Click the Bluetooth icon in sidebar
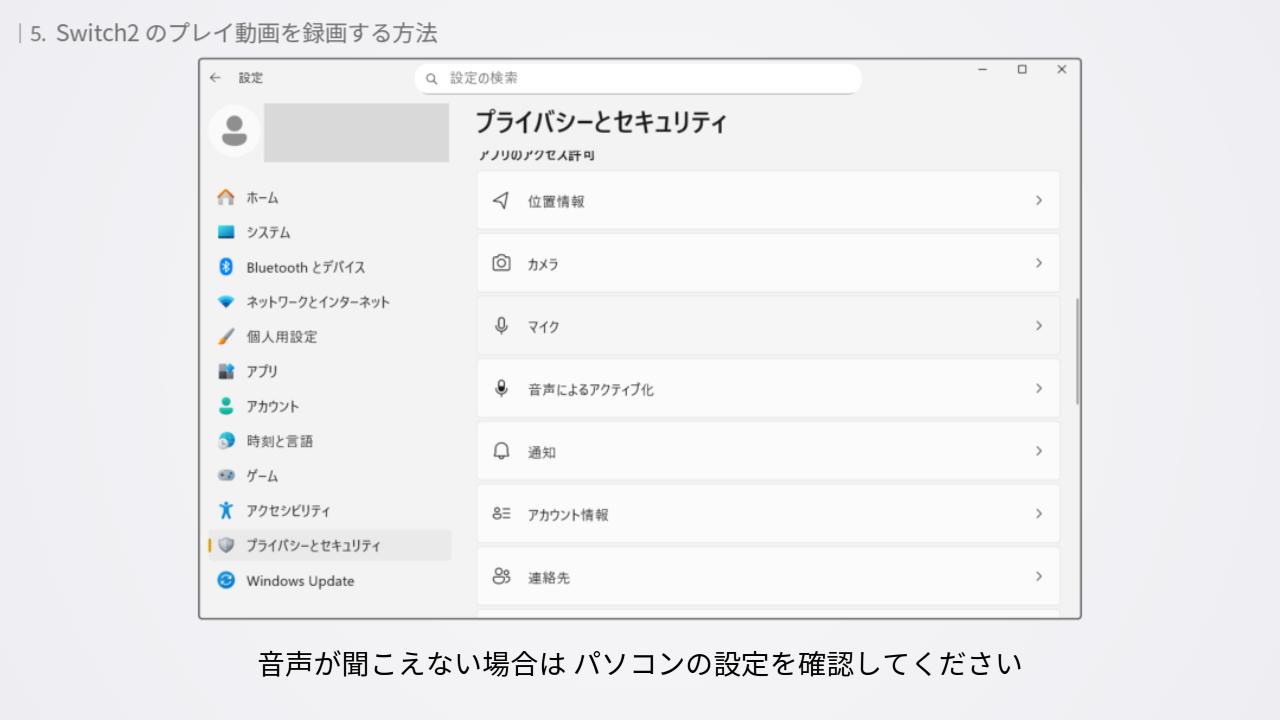Screen dimensions: 1280x720 point(226,267)
